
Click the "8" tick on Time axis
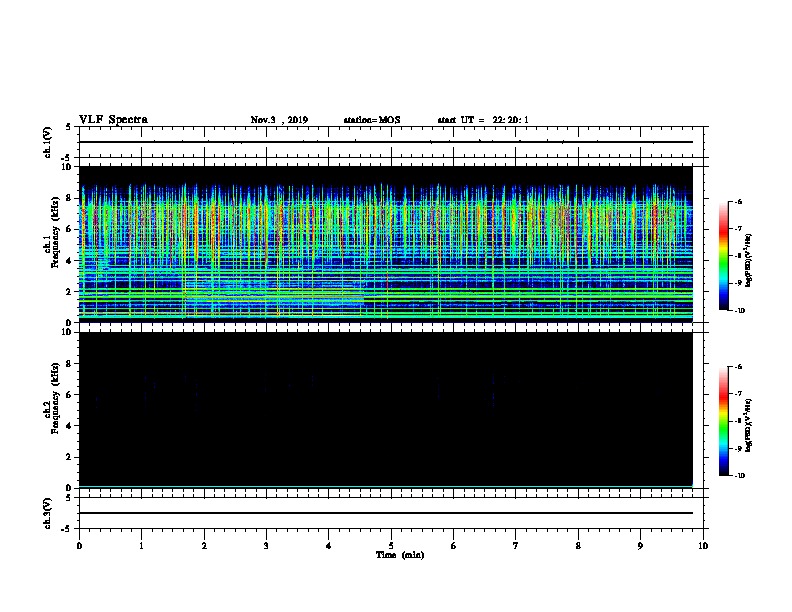pyautogui.click(x=578, y=546)
